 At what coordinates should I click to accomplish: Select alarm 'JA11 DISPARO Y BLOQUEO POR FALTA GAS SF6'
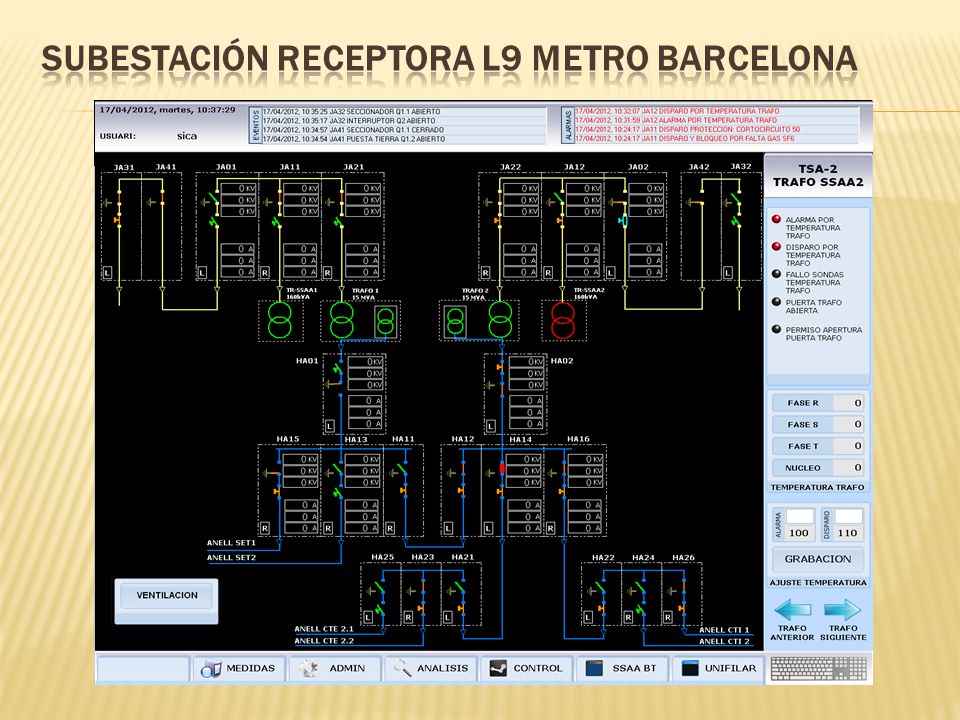pyautogui.click(x=716, y=139)
